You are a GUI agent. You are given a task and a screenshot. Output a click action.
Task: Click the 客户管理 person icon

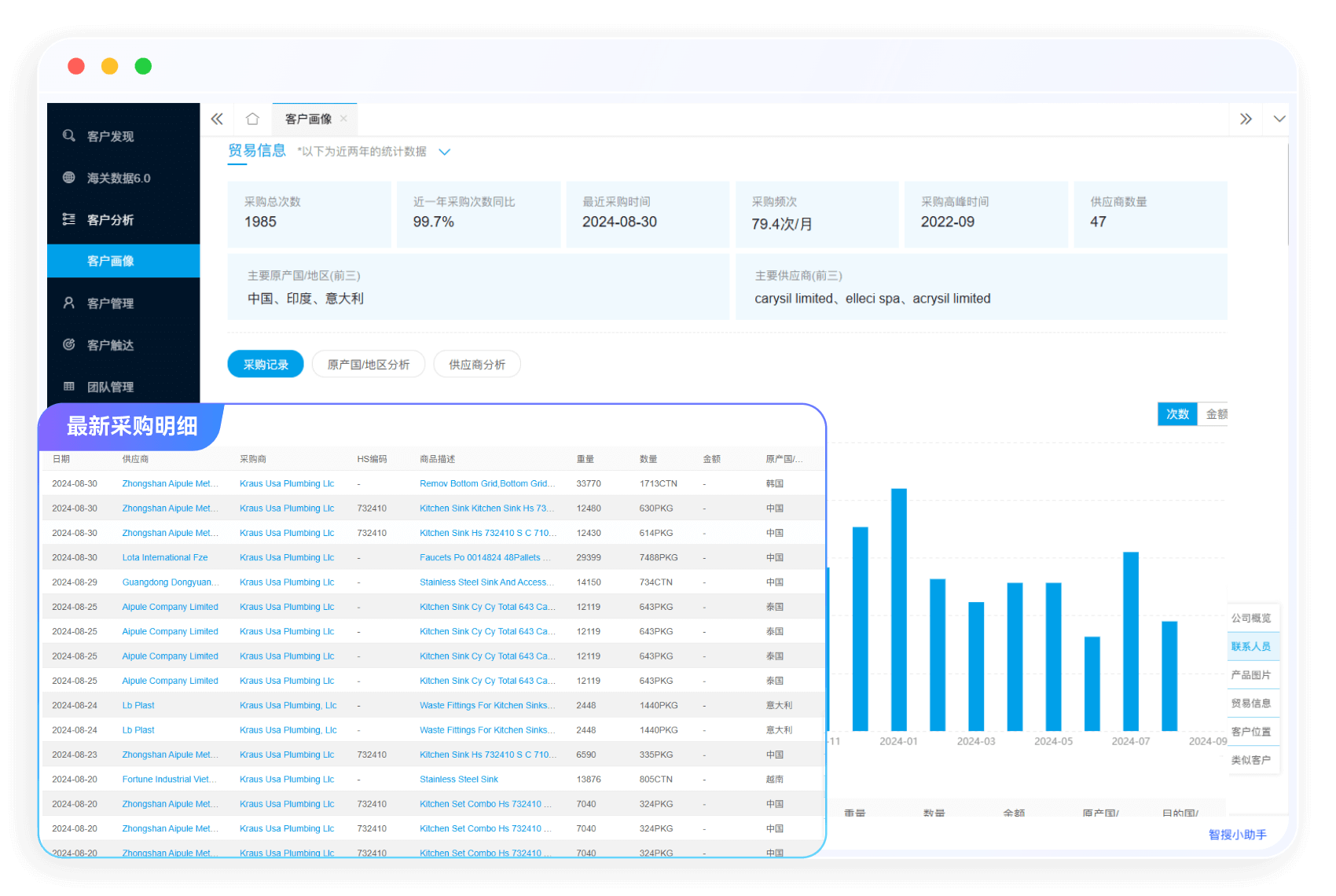point(69,303)
